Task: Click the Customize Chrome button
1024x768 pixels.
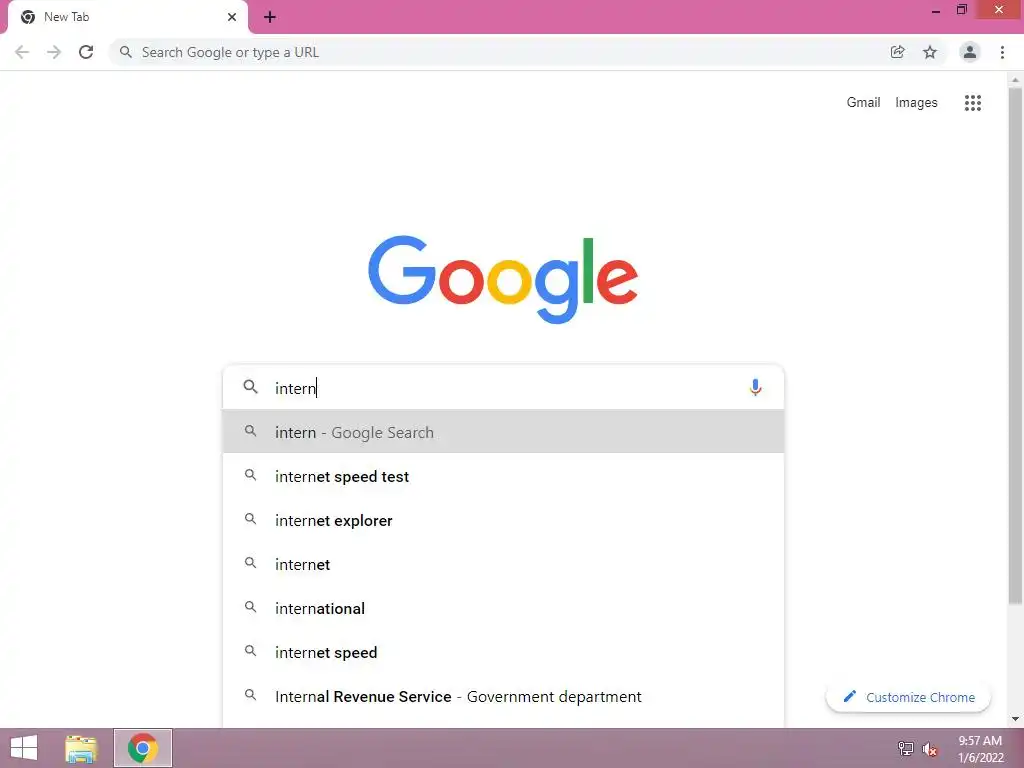Action: coord(908,697)
